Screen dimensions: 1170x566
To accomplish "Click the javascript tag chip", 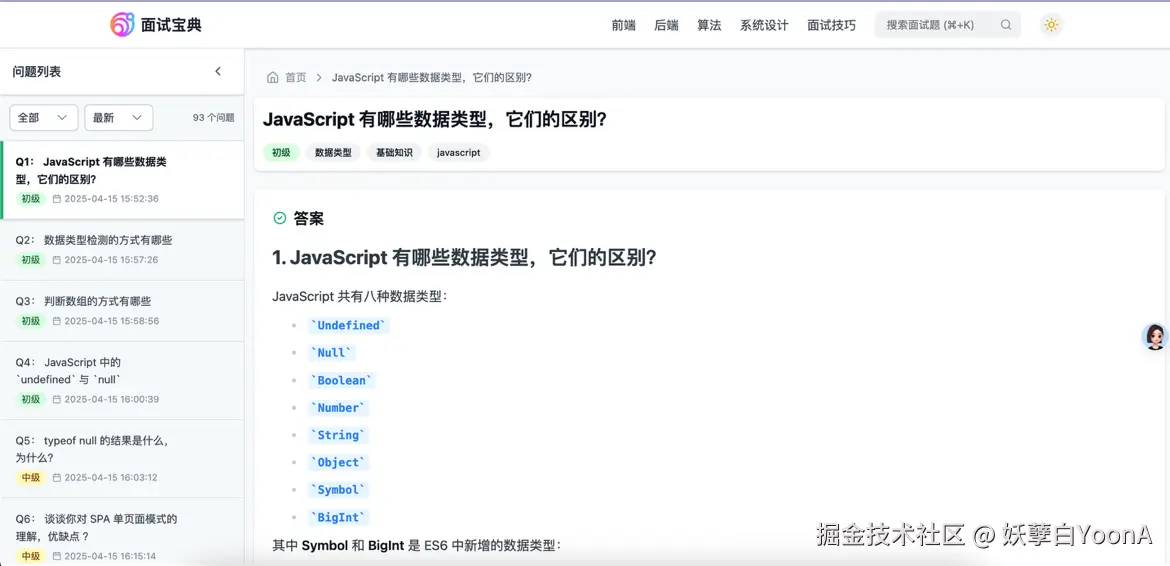I will [x=458, y=153].
